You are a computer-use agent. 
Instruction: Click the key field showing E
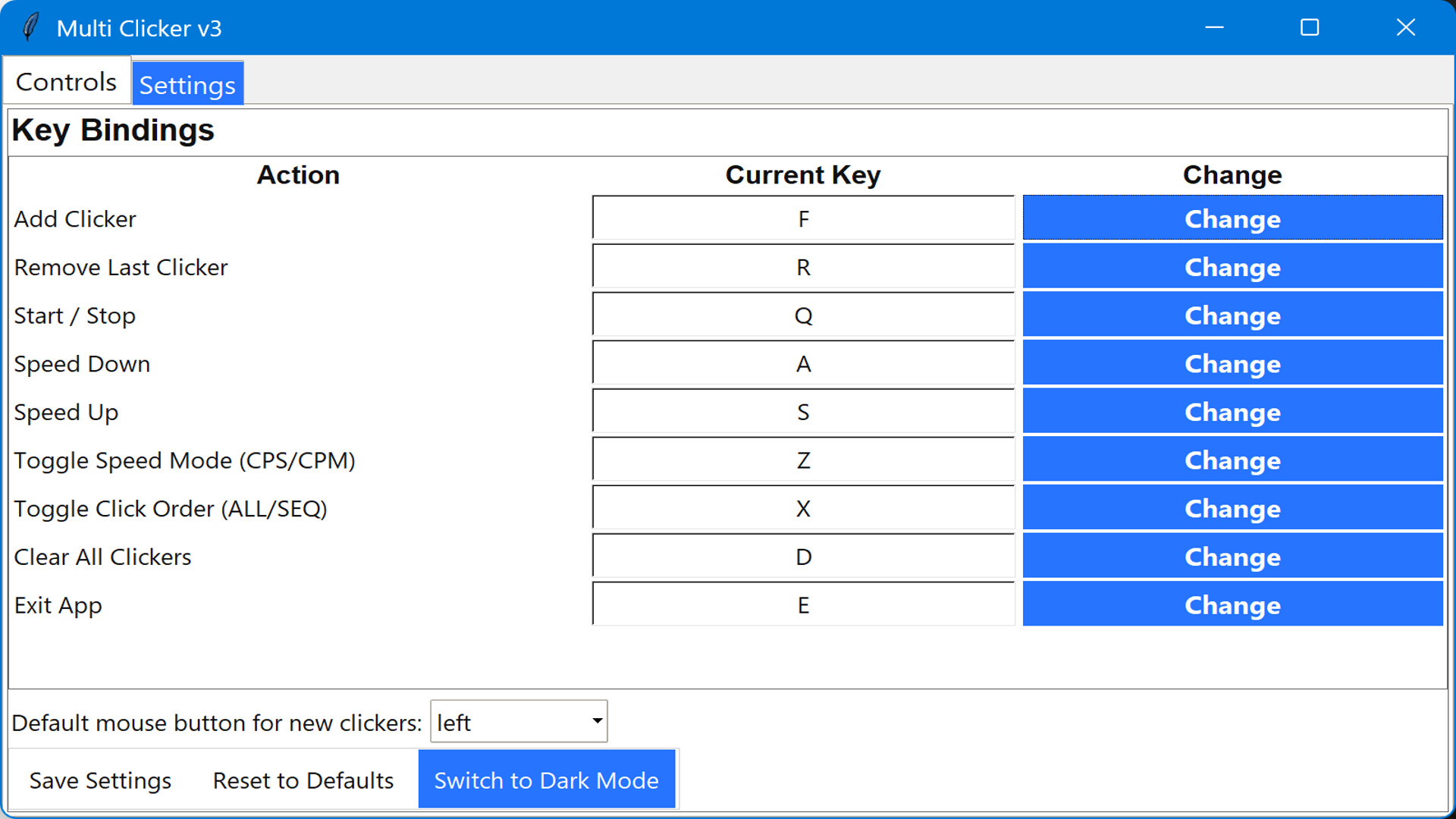click(803, 605)
